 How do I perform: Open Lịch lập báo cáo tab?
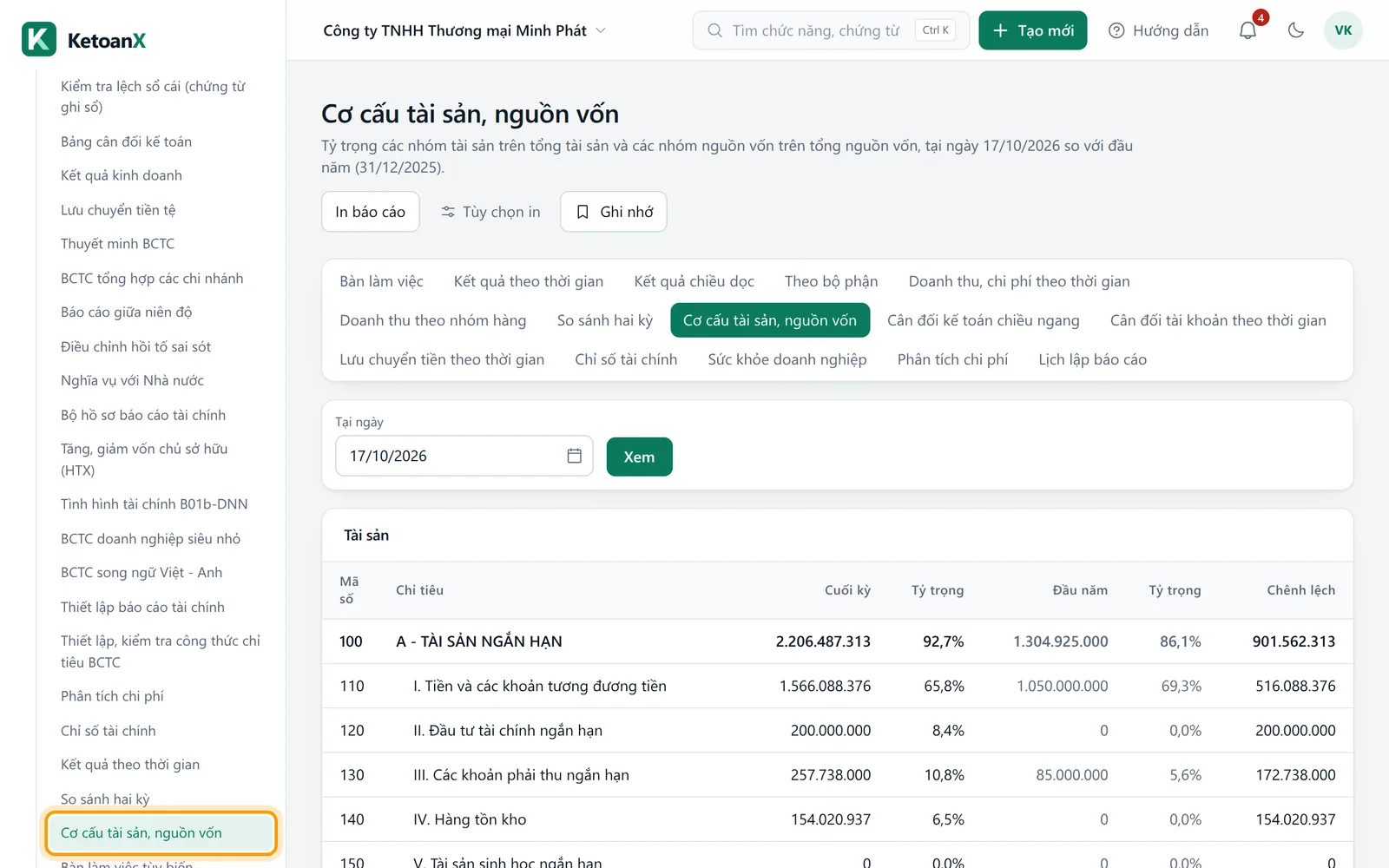pyautogui.click(x=1093, y=359)
